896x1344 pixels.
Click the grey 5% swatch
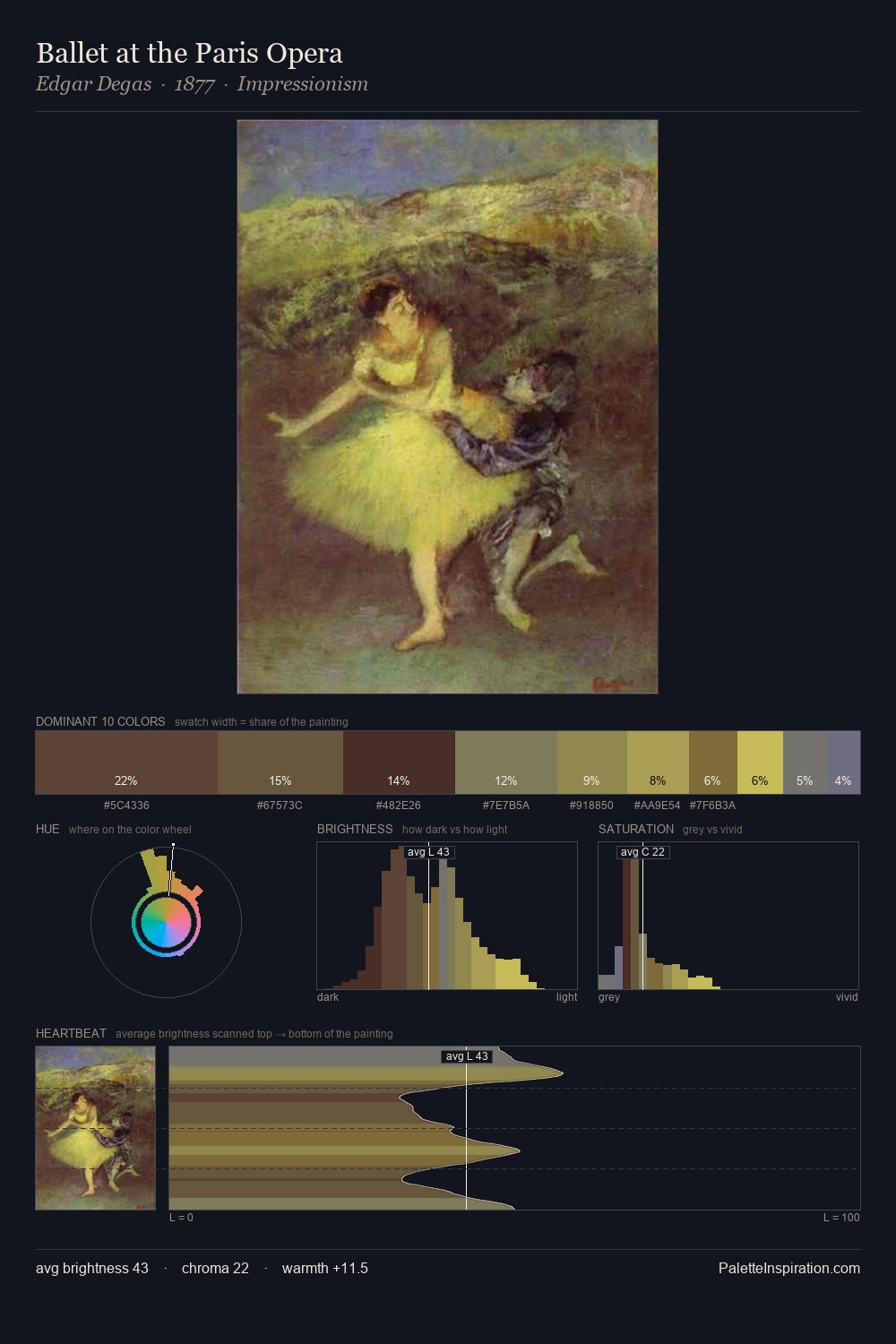coord(805,762)
